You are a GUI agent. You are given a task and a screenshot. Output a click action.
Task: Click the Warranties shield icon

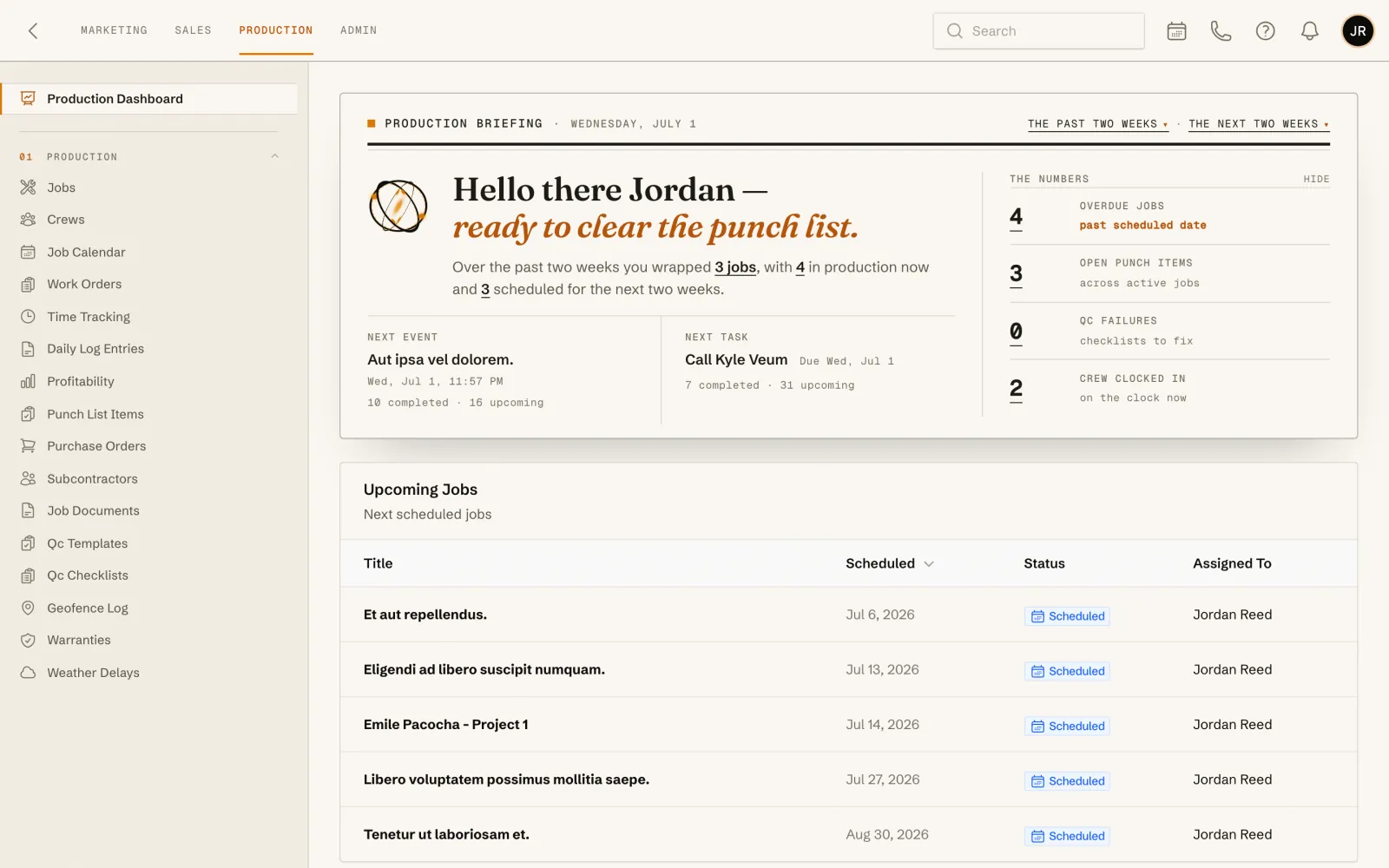pyautogui.click(x=28, y=640)
